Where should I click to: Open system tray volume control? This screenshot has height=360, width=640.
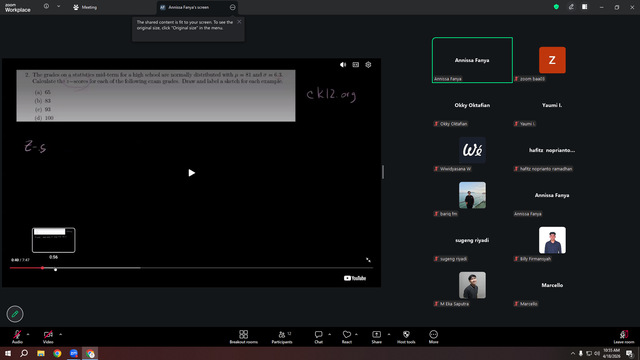[x=597, y=353]
